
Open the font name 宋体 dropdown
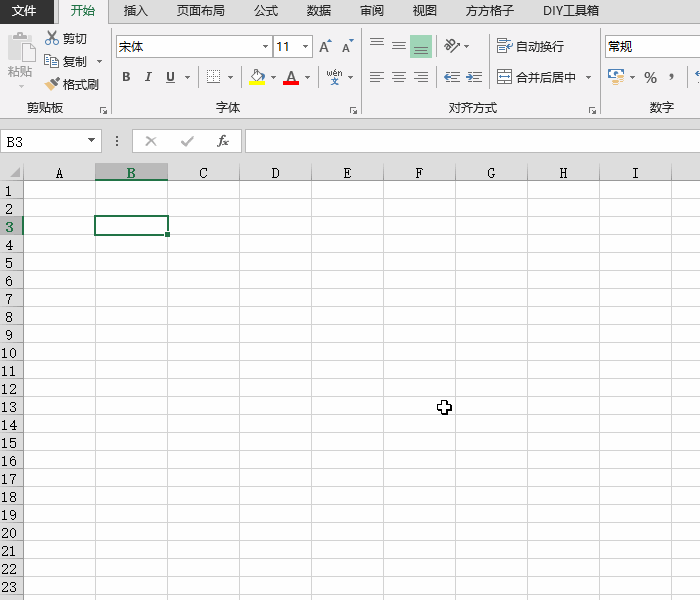pyautogui.click(x=265, y=46)
